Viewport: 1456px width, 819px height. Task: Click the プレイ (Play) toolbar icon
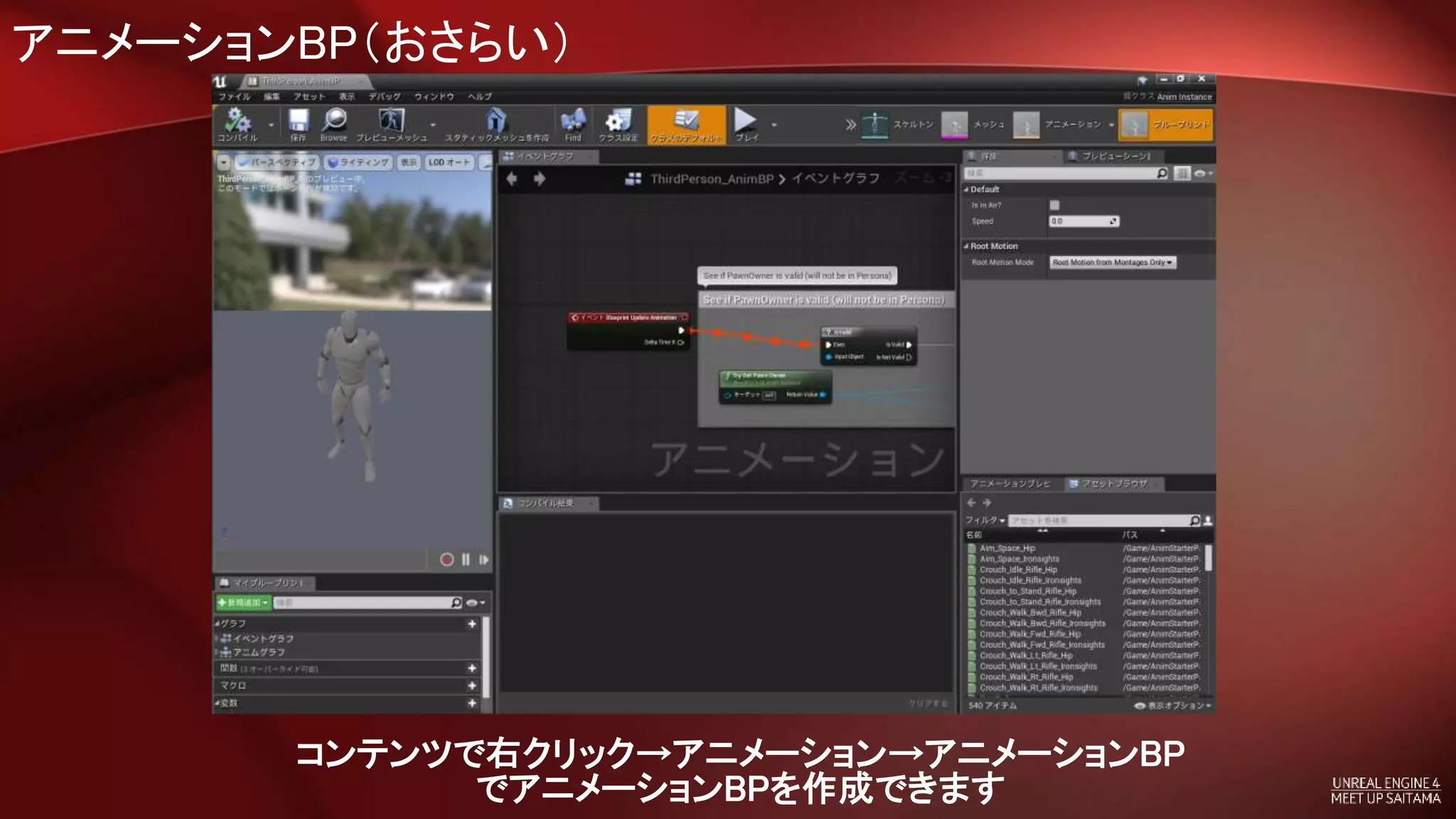tap(746, 124)
